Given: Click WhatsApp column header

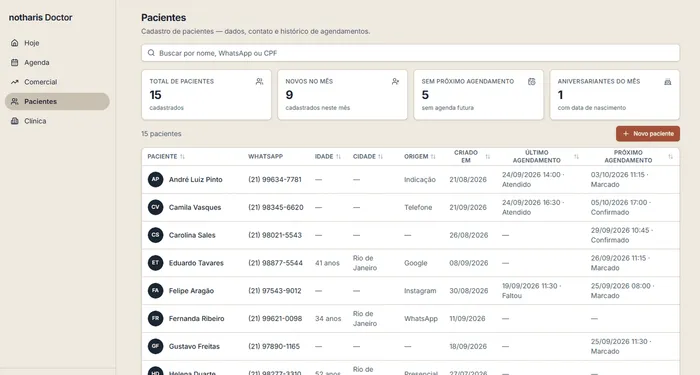Looking at the screenshot, I should click(265, 157).
